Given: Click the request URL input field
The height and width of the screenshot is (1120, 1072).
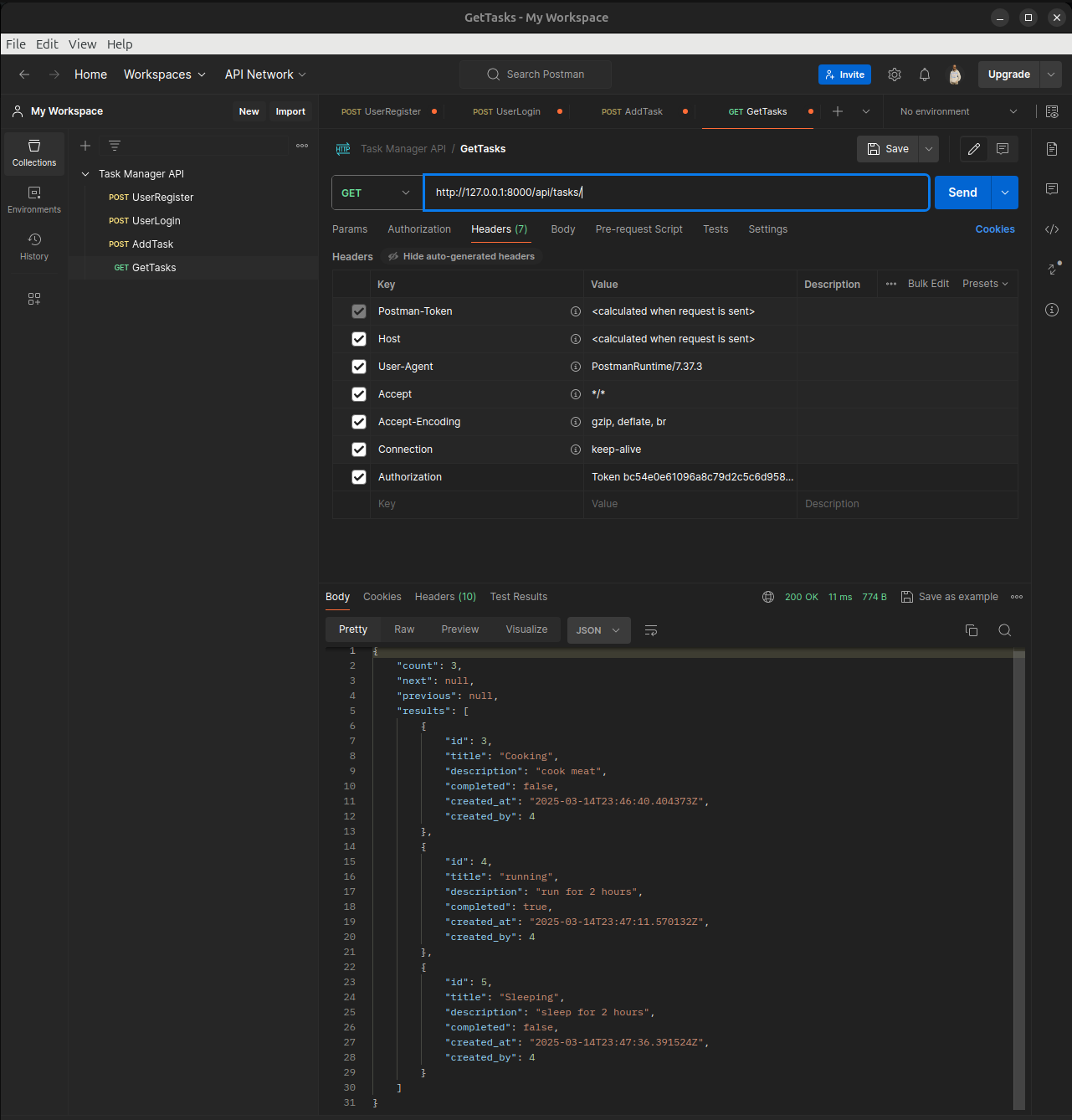Looking at the screenshot, I should coord(676,193).
